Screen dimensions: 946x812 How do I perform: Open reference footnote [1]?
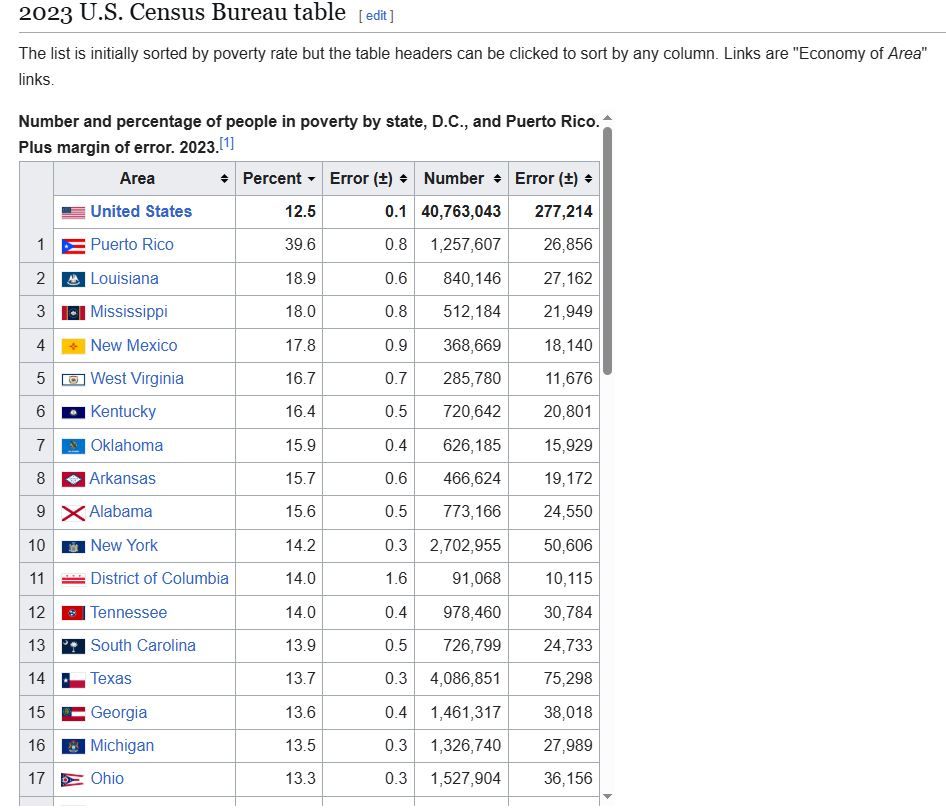point(226,143)
